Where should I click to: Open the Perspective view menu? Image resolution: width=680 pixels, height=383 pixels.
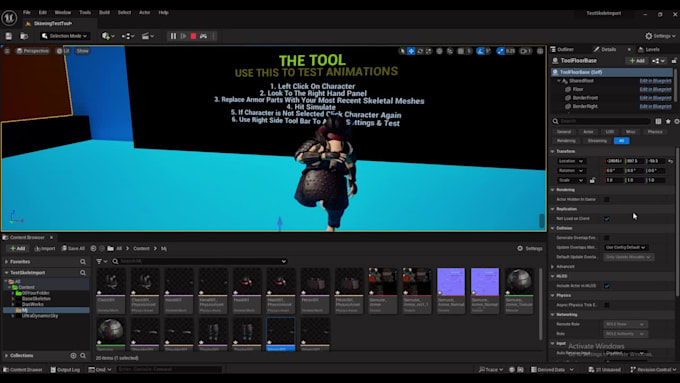(x=33, y=51)
